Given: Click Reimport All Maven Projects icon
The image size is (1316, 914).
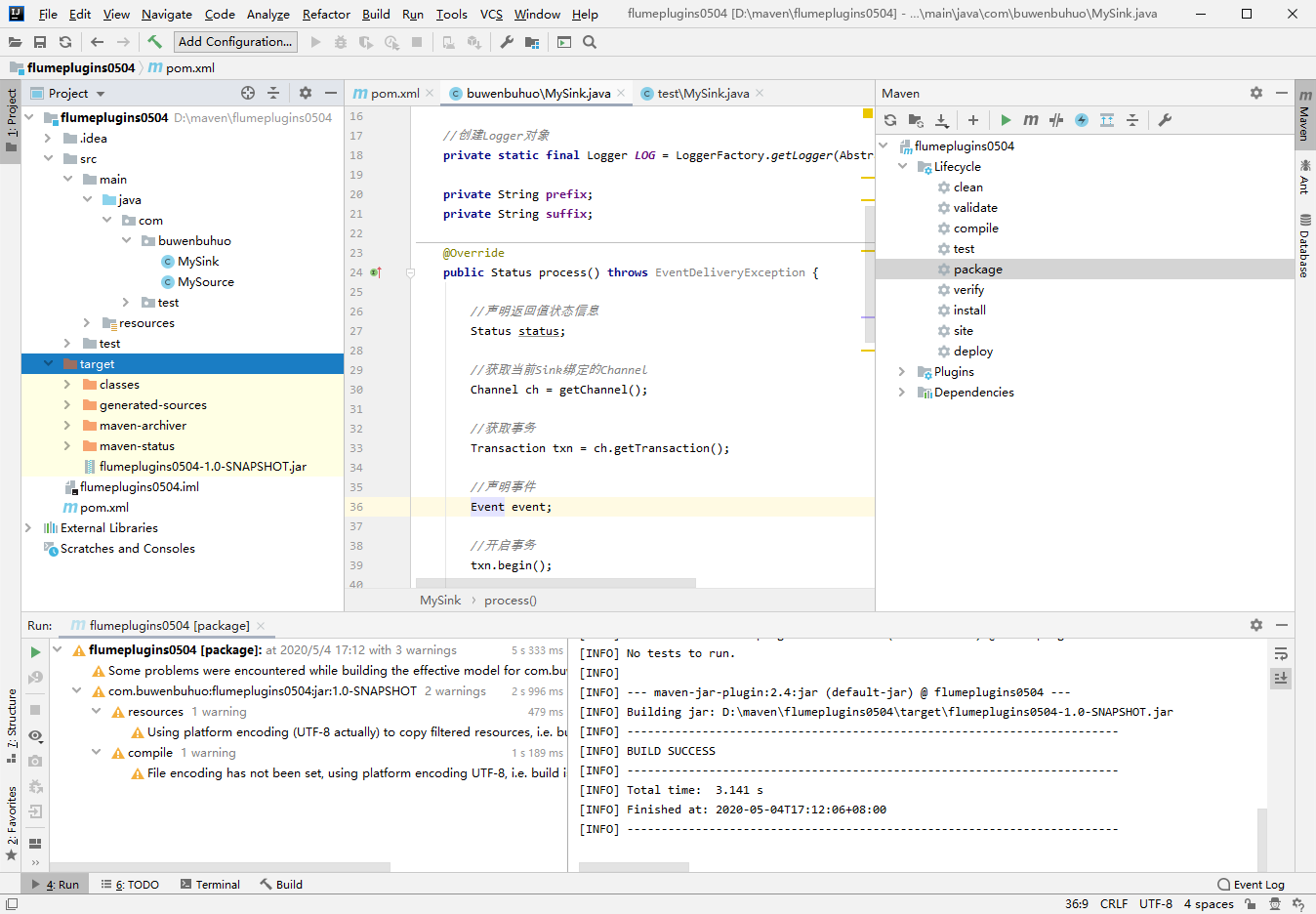Looking at the screenshot, I should pyautogui.click(x=890, y=120).
